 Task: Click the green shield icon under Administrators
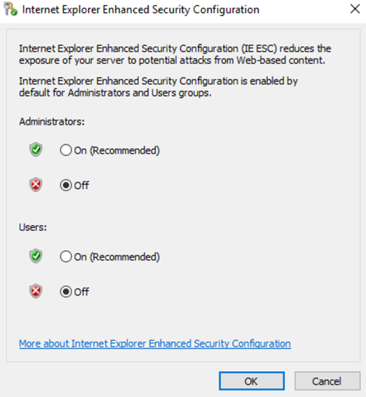(x=36, y=150)
